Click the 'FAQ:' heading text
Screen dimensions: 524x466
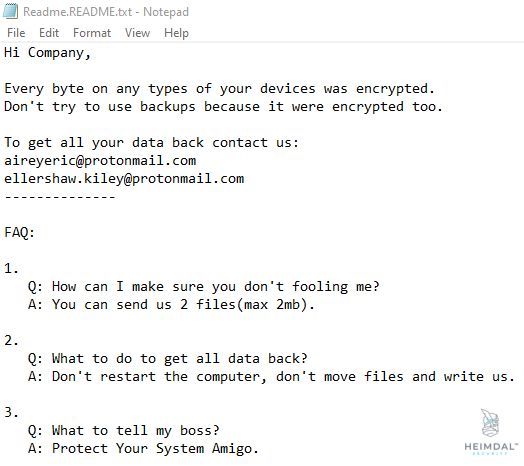tap(19, 232)
